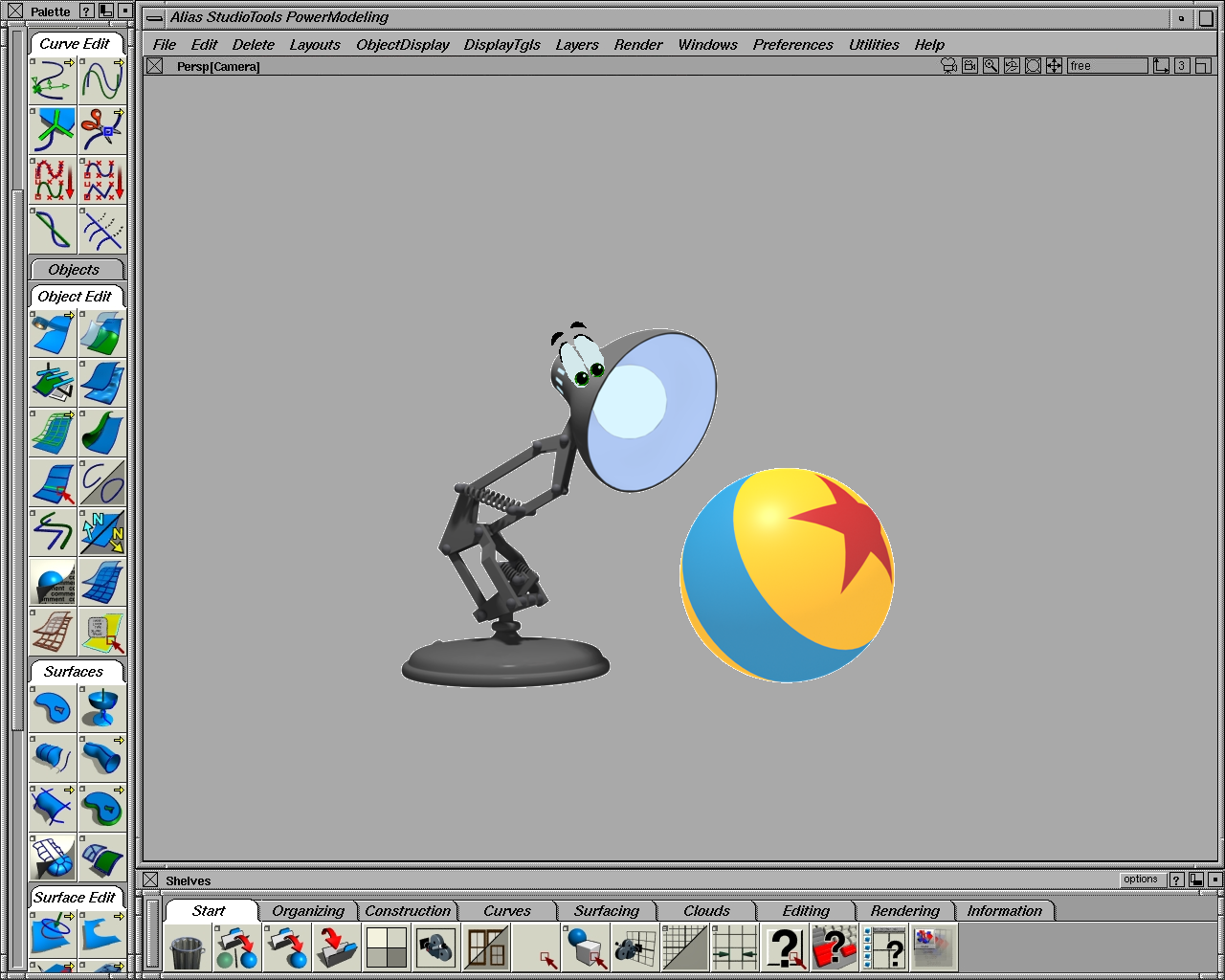The height and width of the screenshot is (980, 1225).
Task: Switch to the Information shelf tab
Action: tap(1005, 911)
